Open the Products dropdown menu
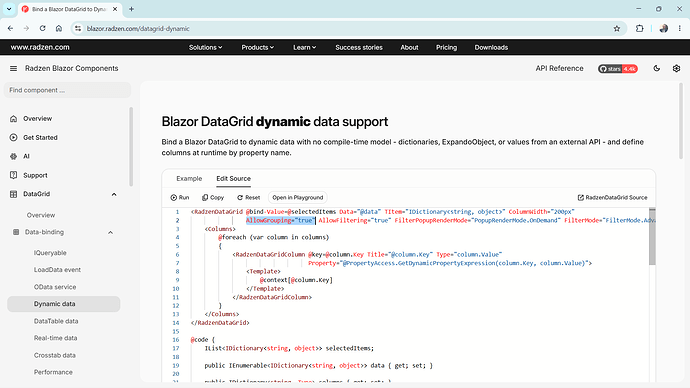 pos(257,47)
